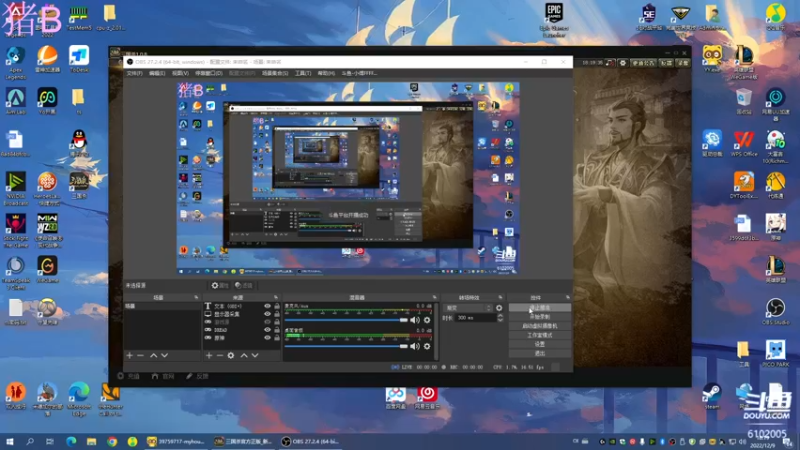This screenshot has width=800, height=450.
Task: Float the 控件 dock via its header icon
Action: tap(567, 297)
